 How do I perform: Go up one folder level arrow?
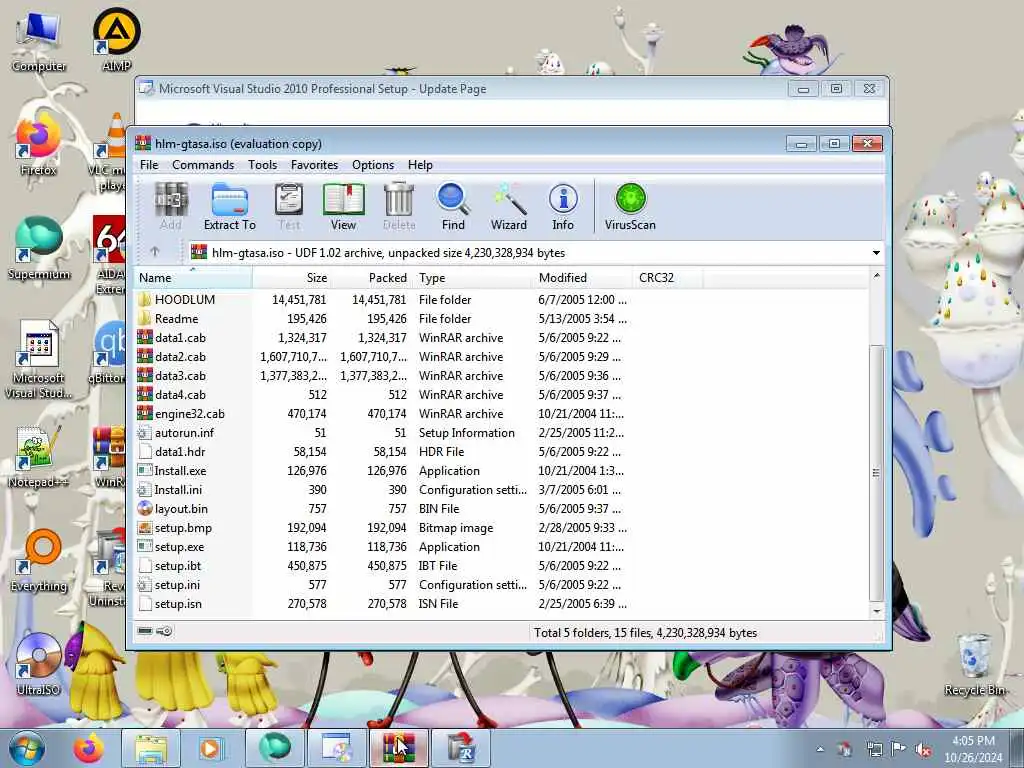coord(155,251)
